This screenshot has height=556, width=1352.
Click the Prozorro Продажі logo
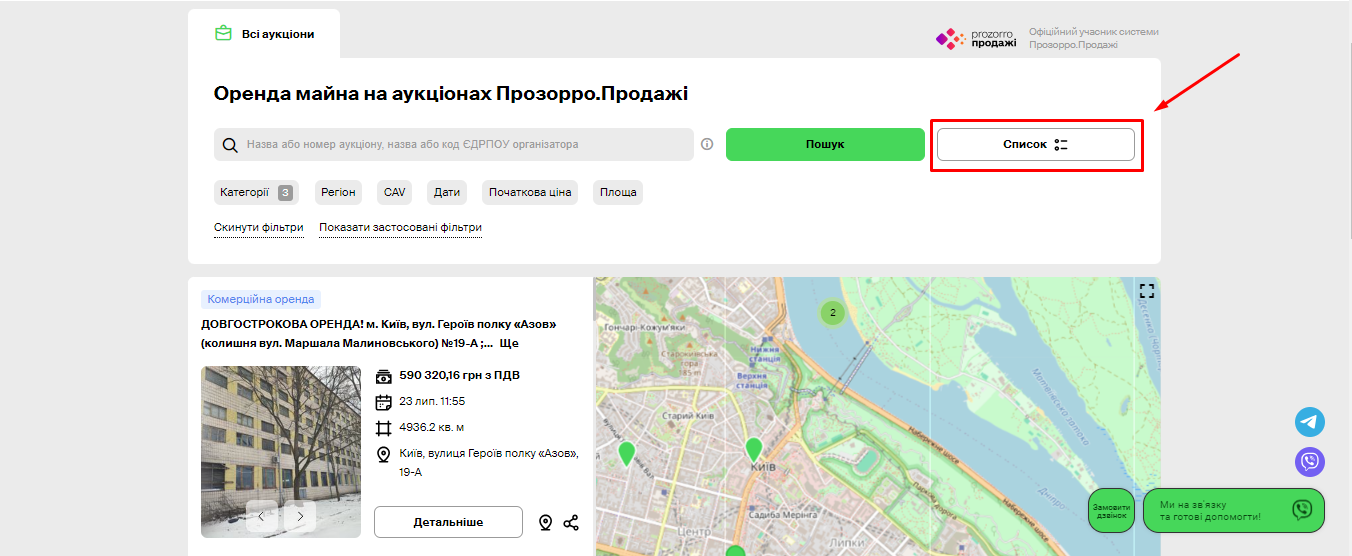(976, 39)
